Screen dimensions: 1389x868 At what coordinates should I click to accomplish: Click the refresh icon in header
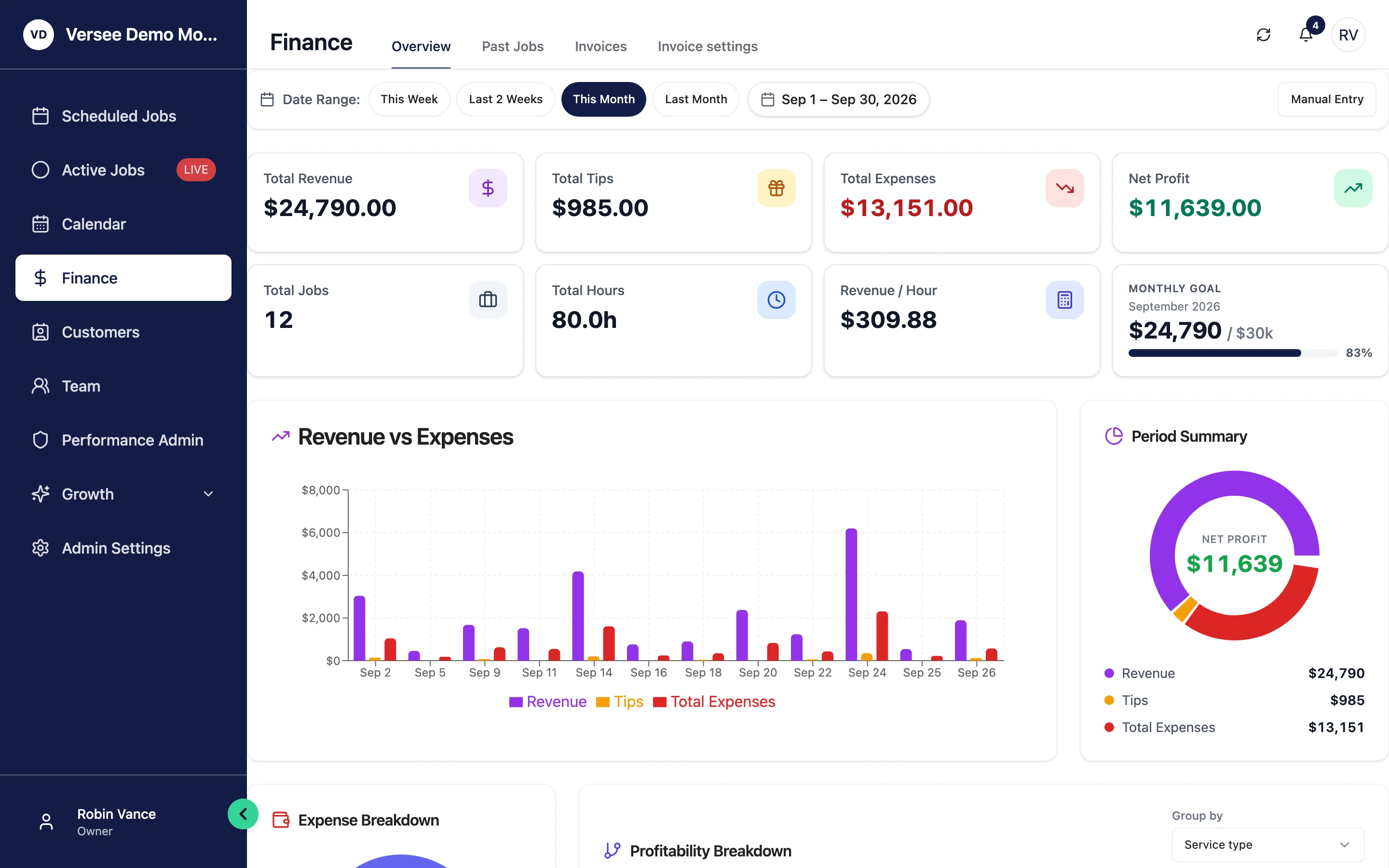tap(1263, 35)
